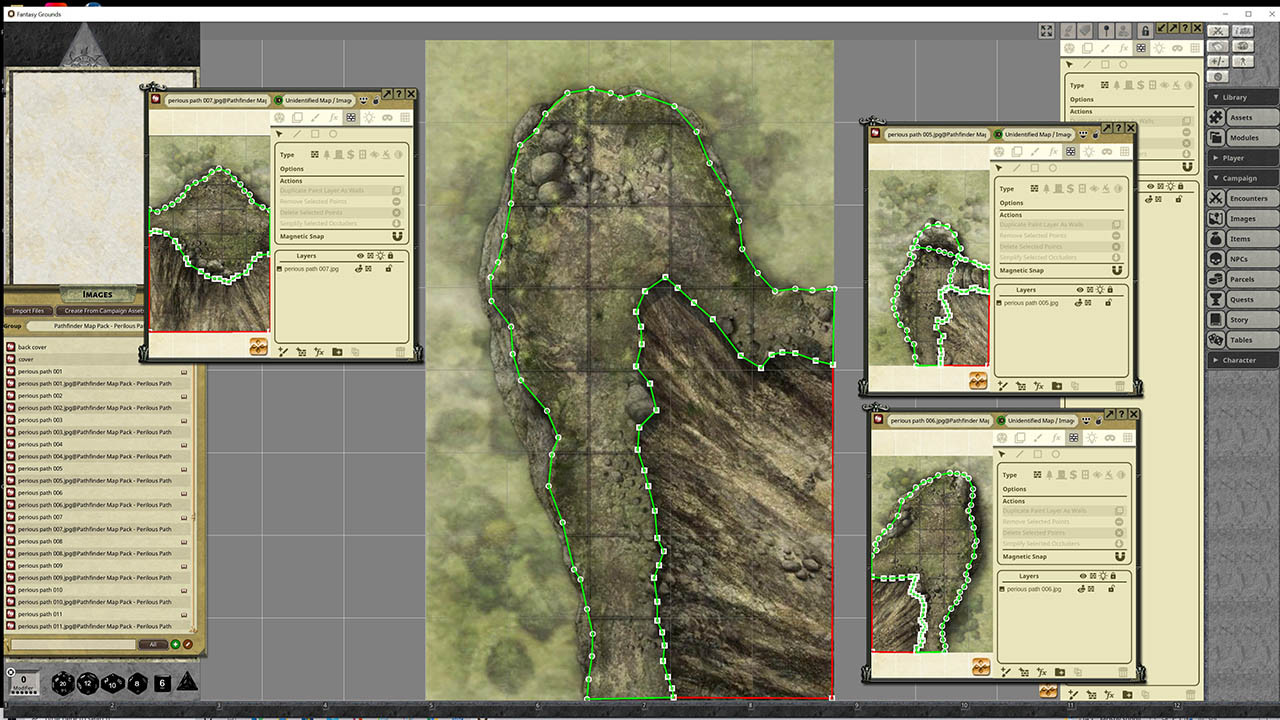The width and height of the screenshot is (1280, 720).
Task: Roll the d20 die from the dice tray
Action: coord(62,684)
